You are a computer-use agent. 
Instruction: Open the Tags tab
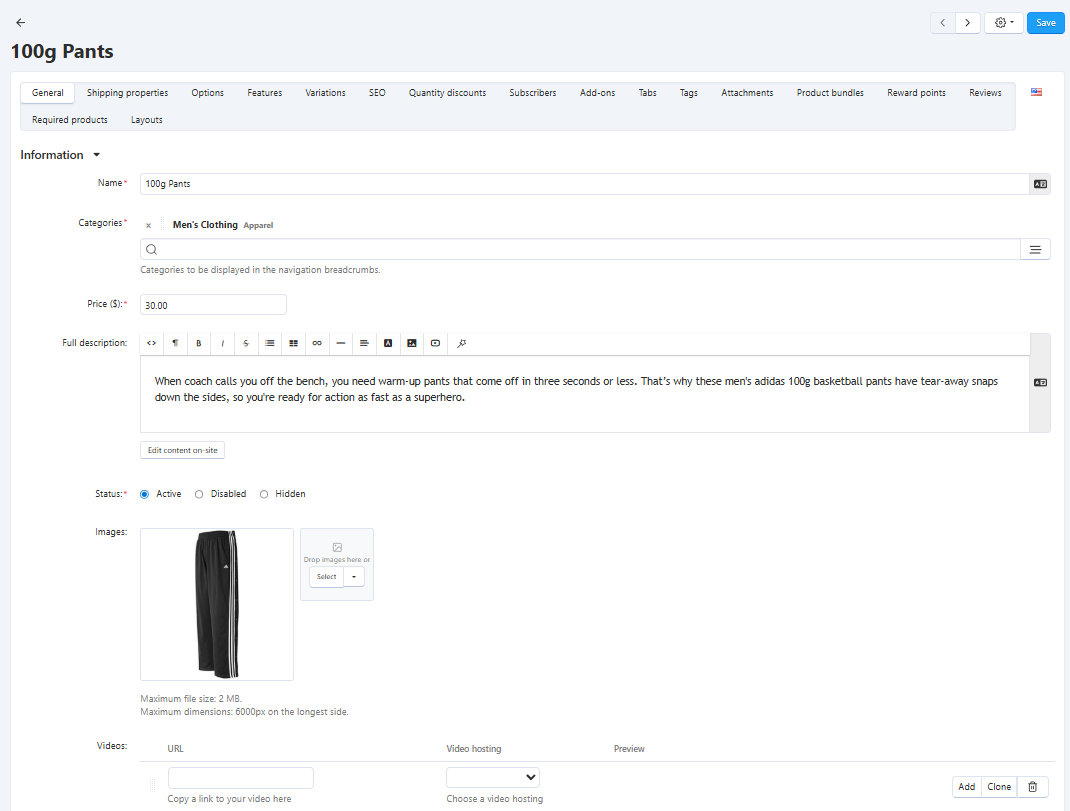click(x=689, y=93)
